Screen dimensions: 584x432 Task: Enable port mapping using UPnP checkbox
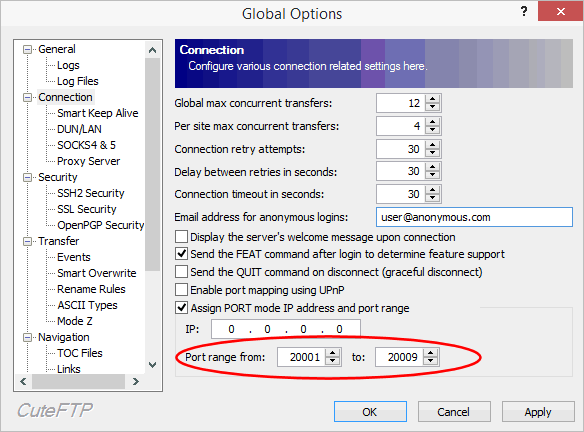pyautogui.click(x=181, y=290)
